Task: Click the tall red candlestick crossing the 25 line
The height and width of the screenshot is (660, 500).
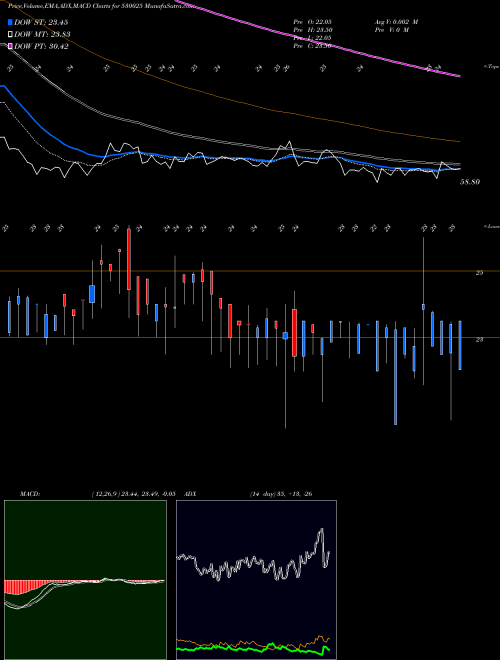Action: [x=129, y=259]
